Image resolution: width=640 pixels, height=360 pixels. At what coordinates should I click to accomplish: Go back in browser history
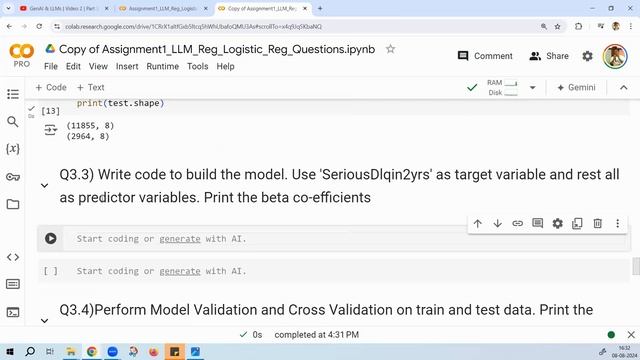click(x=9, y=27)
